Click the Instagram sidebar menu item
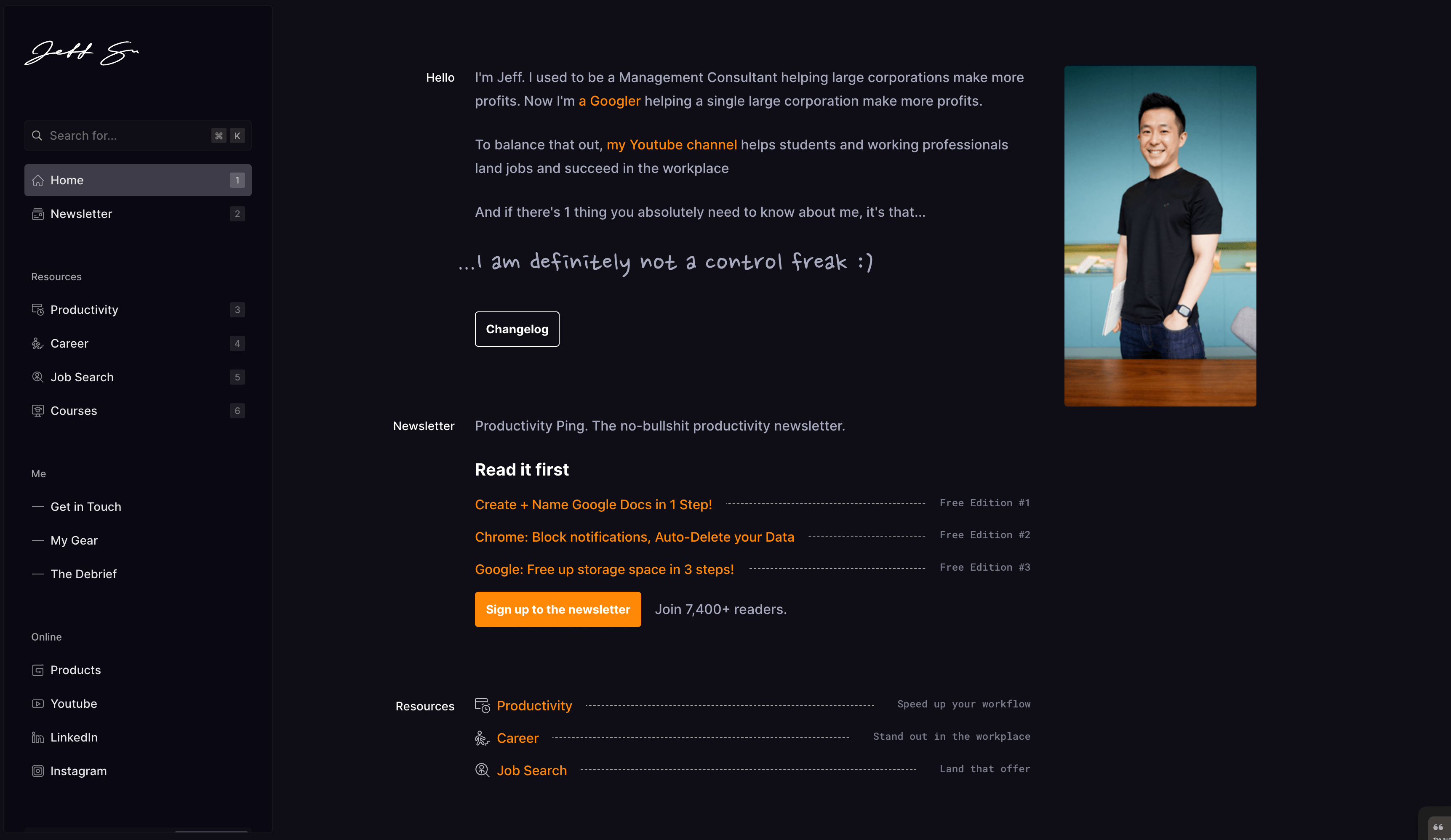 (78, 771)
